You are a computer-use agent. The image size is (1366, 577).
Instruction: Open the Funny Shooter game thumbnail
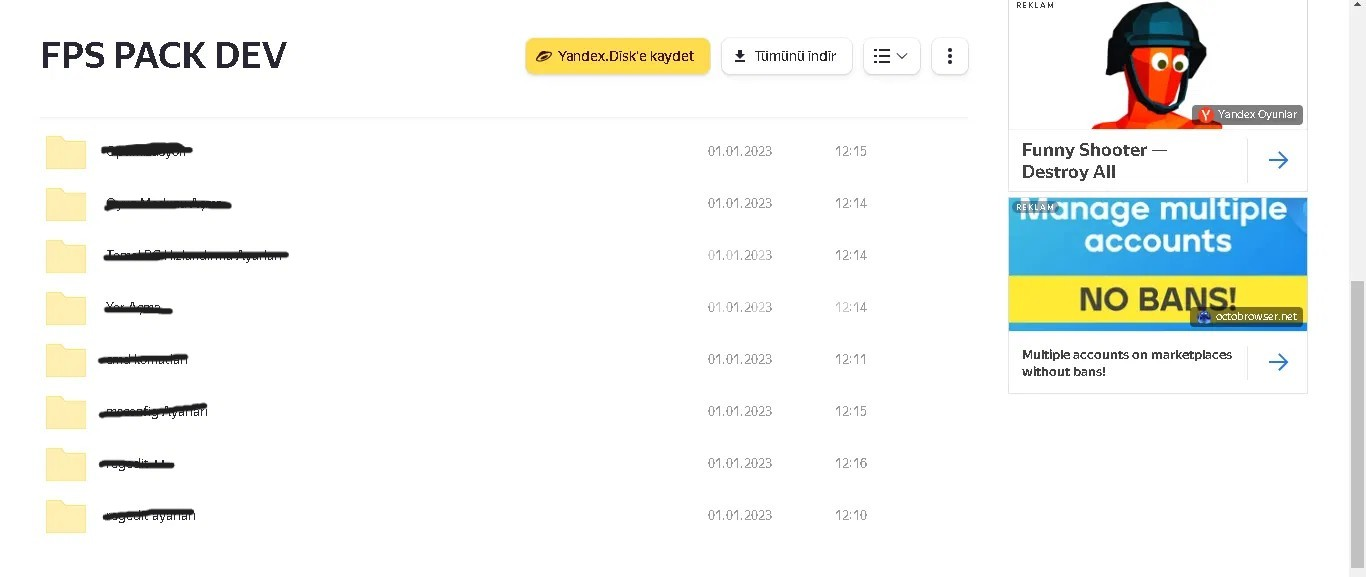tap(1158, 64)
